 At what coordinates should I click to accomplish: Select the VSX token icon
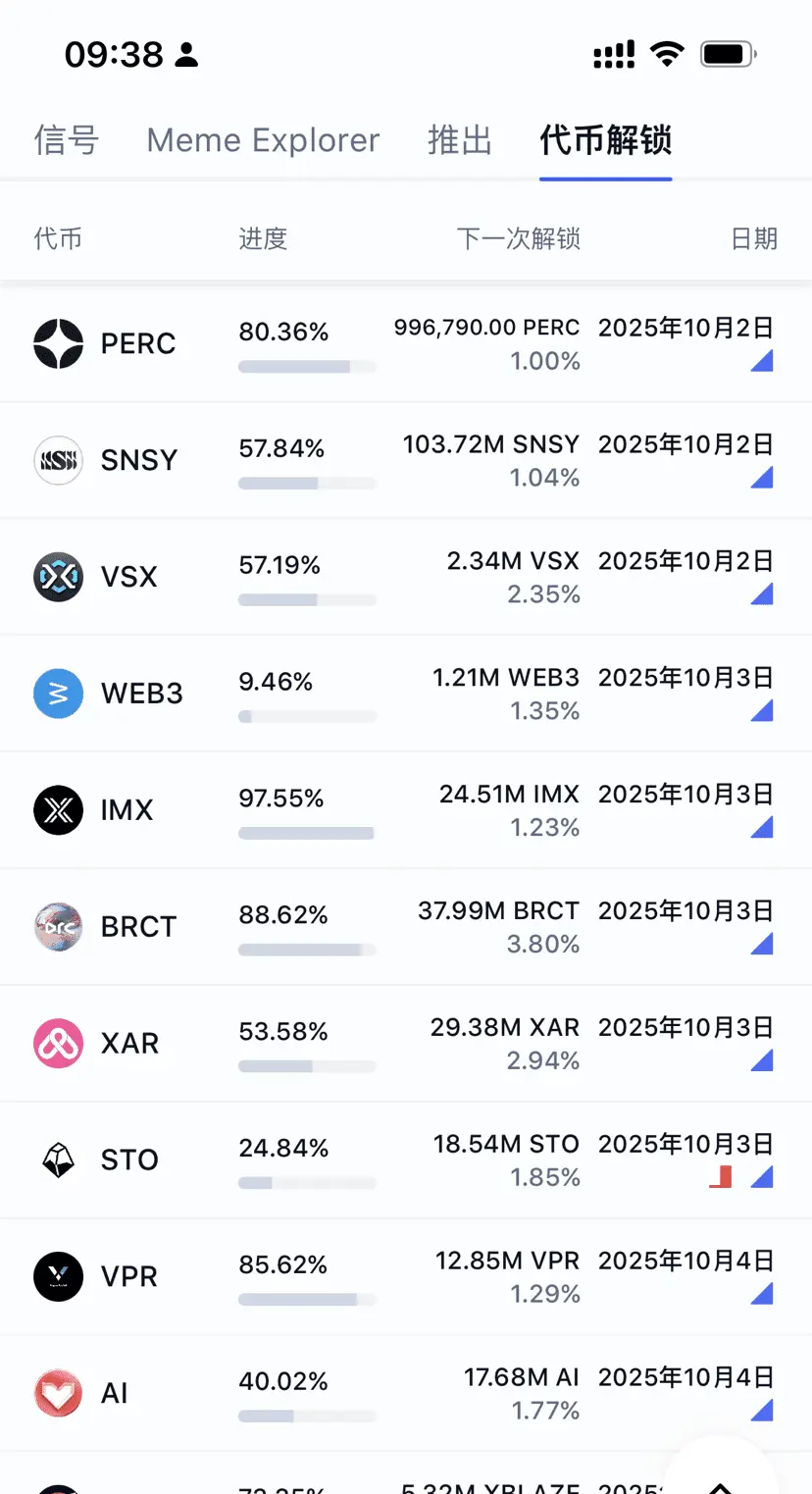[x=59, y=577]
